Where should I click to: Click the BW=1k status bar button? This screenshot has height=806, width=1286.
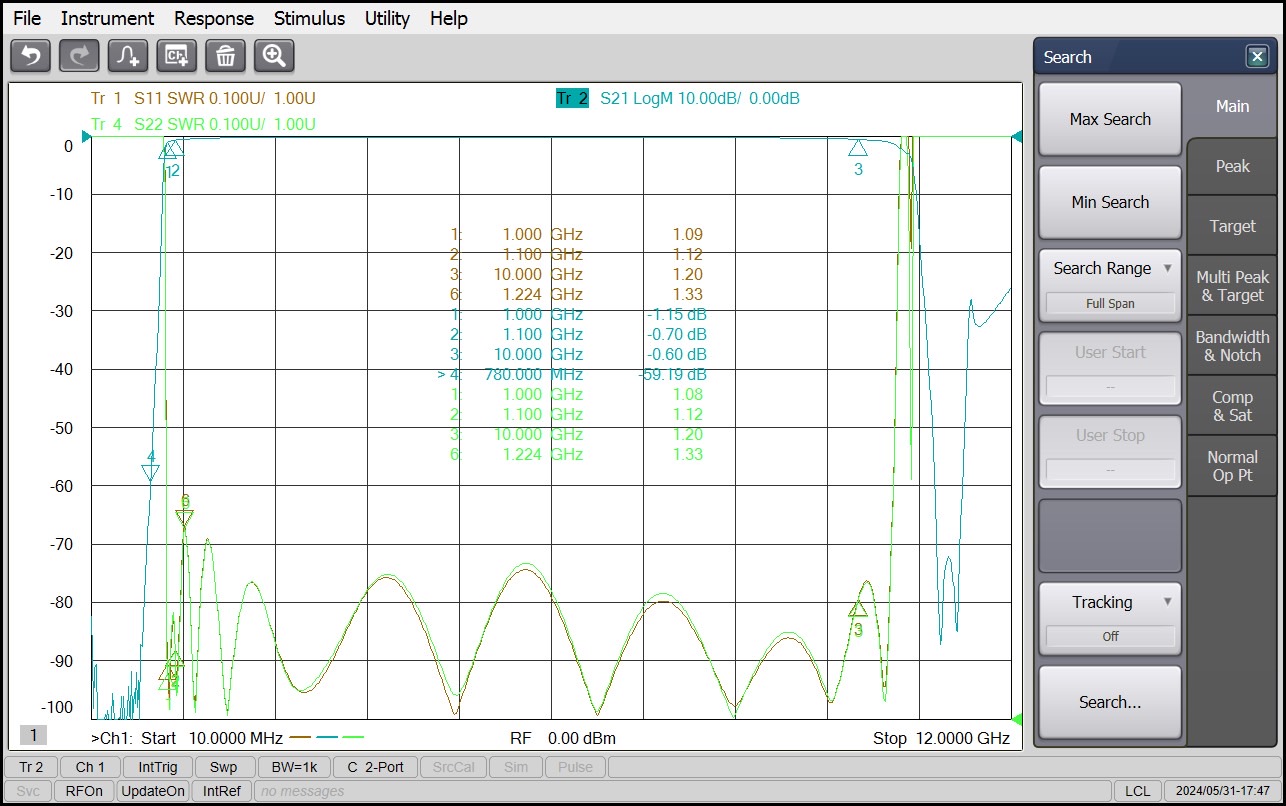click(294, 767)
